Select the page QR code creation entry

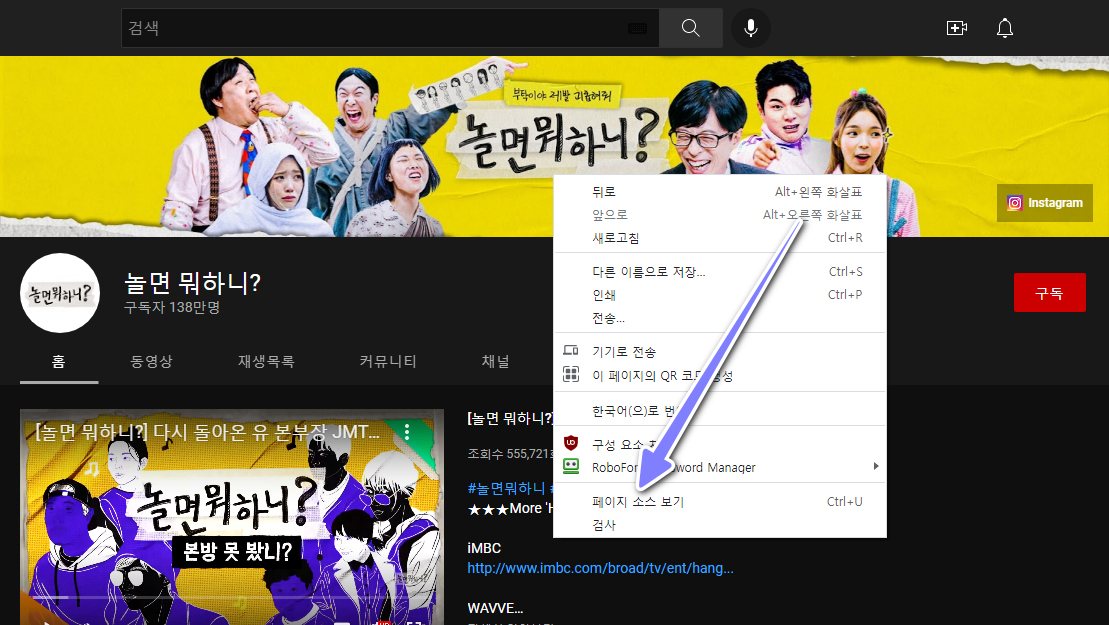(719, 375)
